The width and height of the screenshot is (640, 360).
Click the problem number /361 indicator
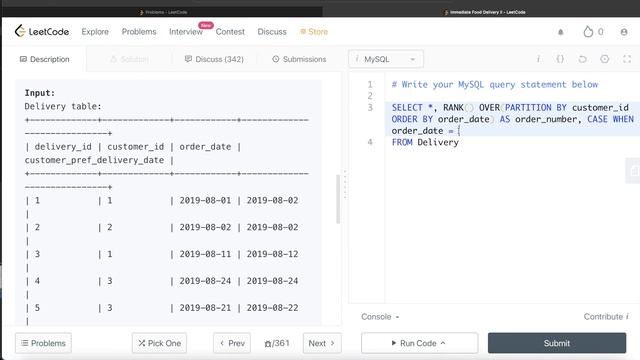277,343
